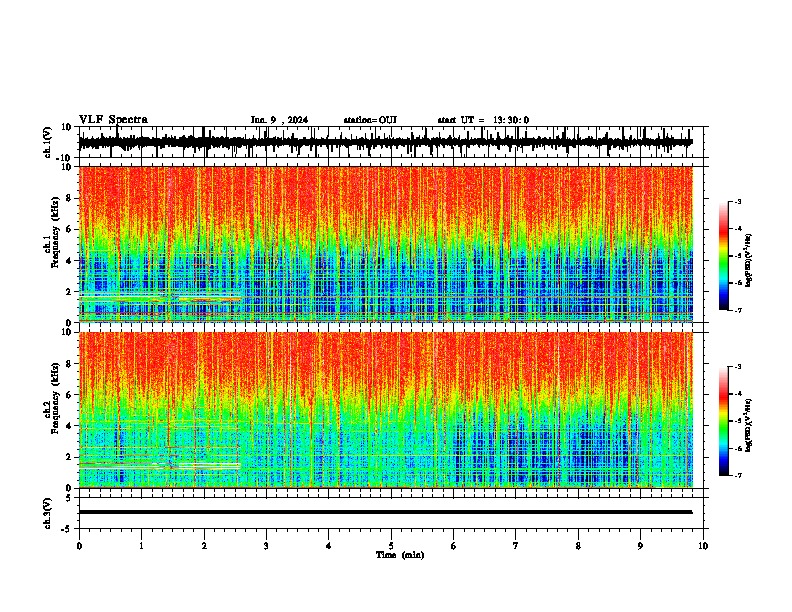Click the ch.1 voltage waveform trace

click(x=386, y=142)
